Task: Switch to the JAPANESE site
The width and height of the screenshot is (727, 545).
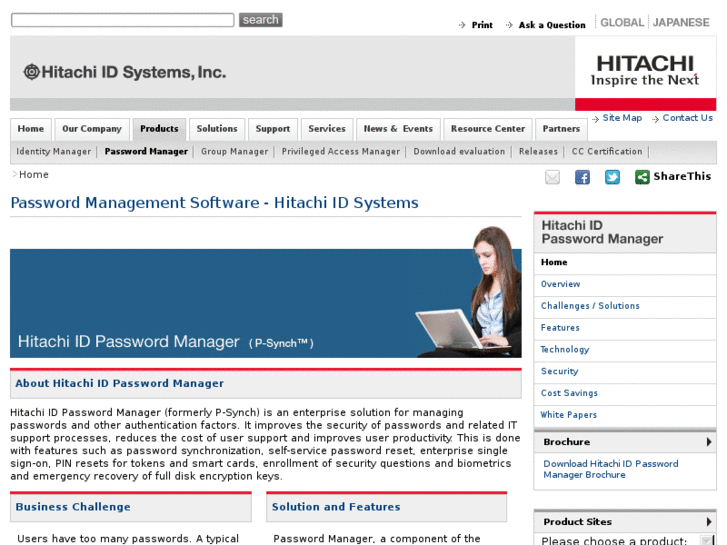Action: pos(681,22)
